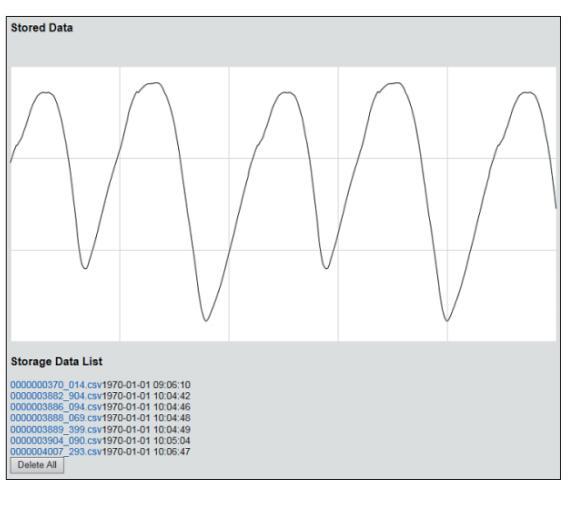
Task: Click the last waveform peak near chart's right edge
Action: pyautogui.click(x=527, y=93)
